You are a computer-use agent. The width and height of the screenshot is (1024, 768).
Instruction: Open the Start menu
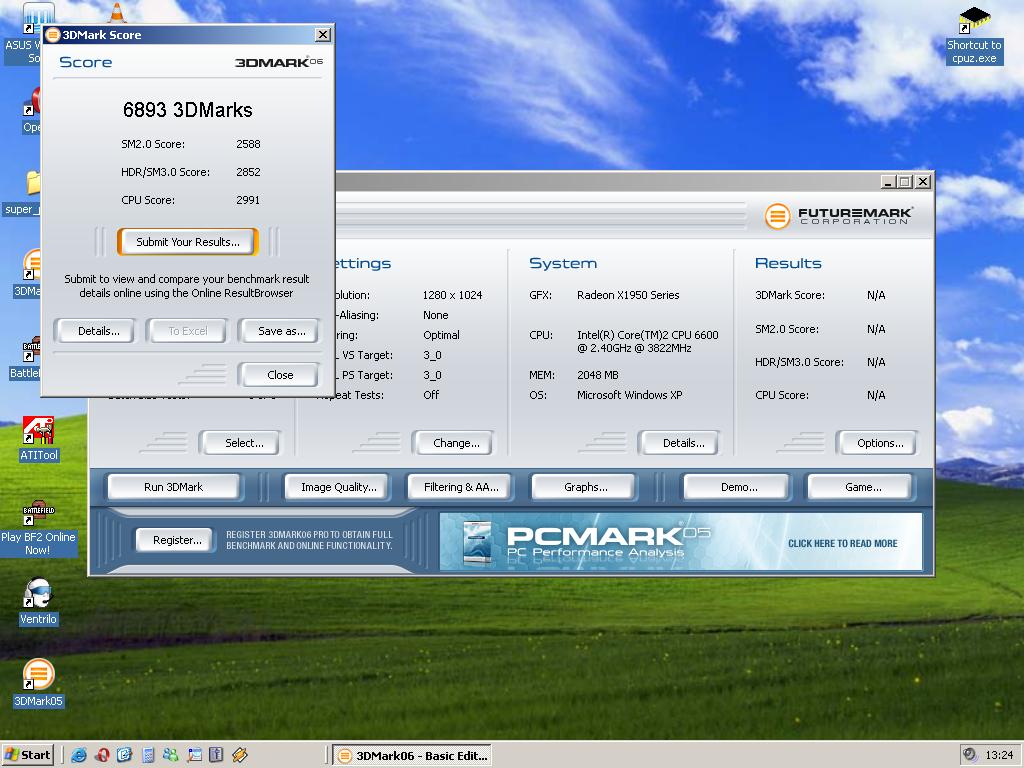tap(27, 755)
